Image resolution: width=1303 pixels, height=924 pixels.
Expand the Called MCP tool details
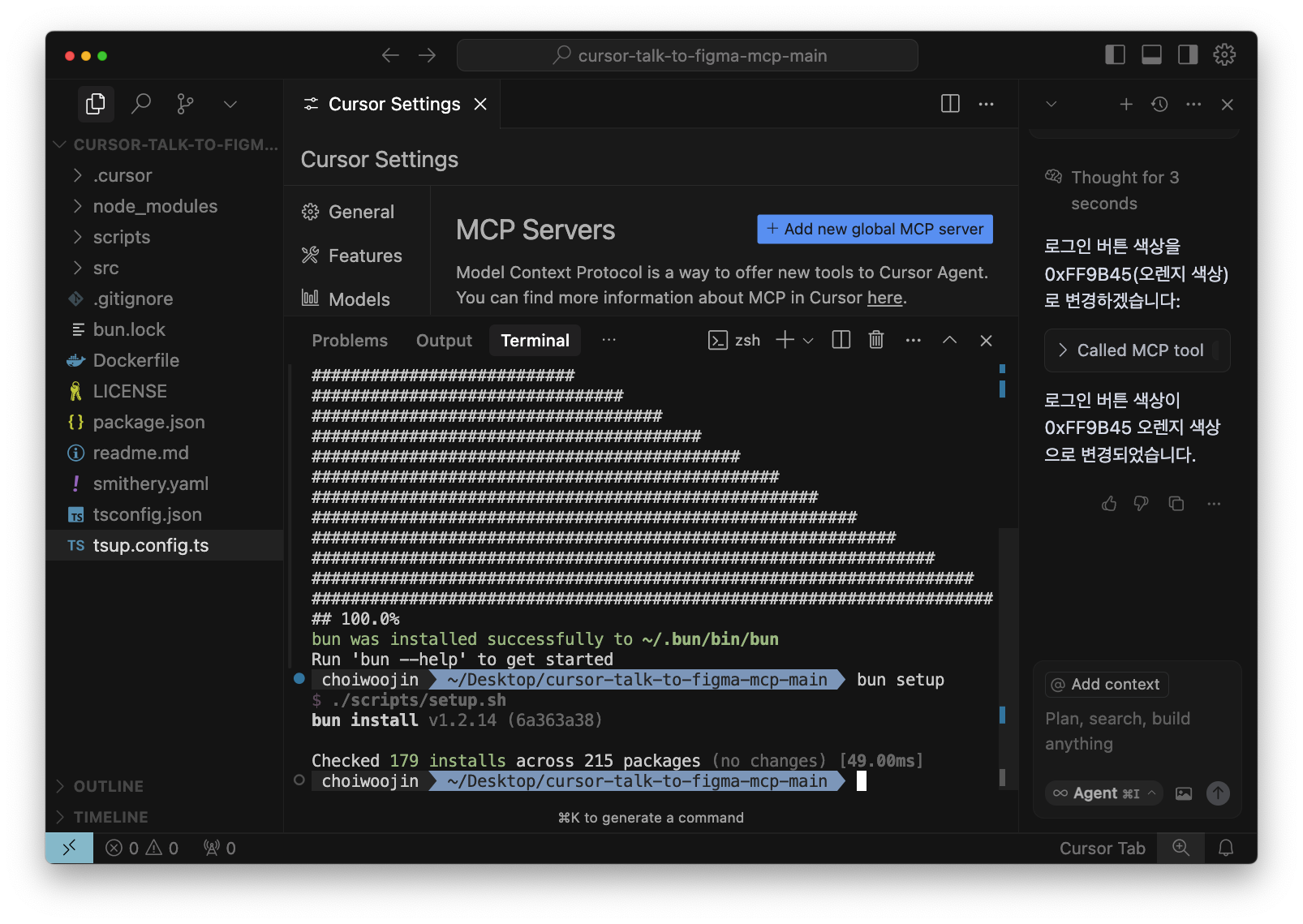(x=1137, y=350)
